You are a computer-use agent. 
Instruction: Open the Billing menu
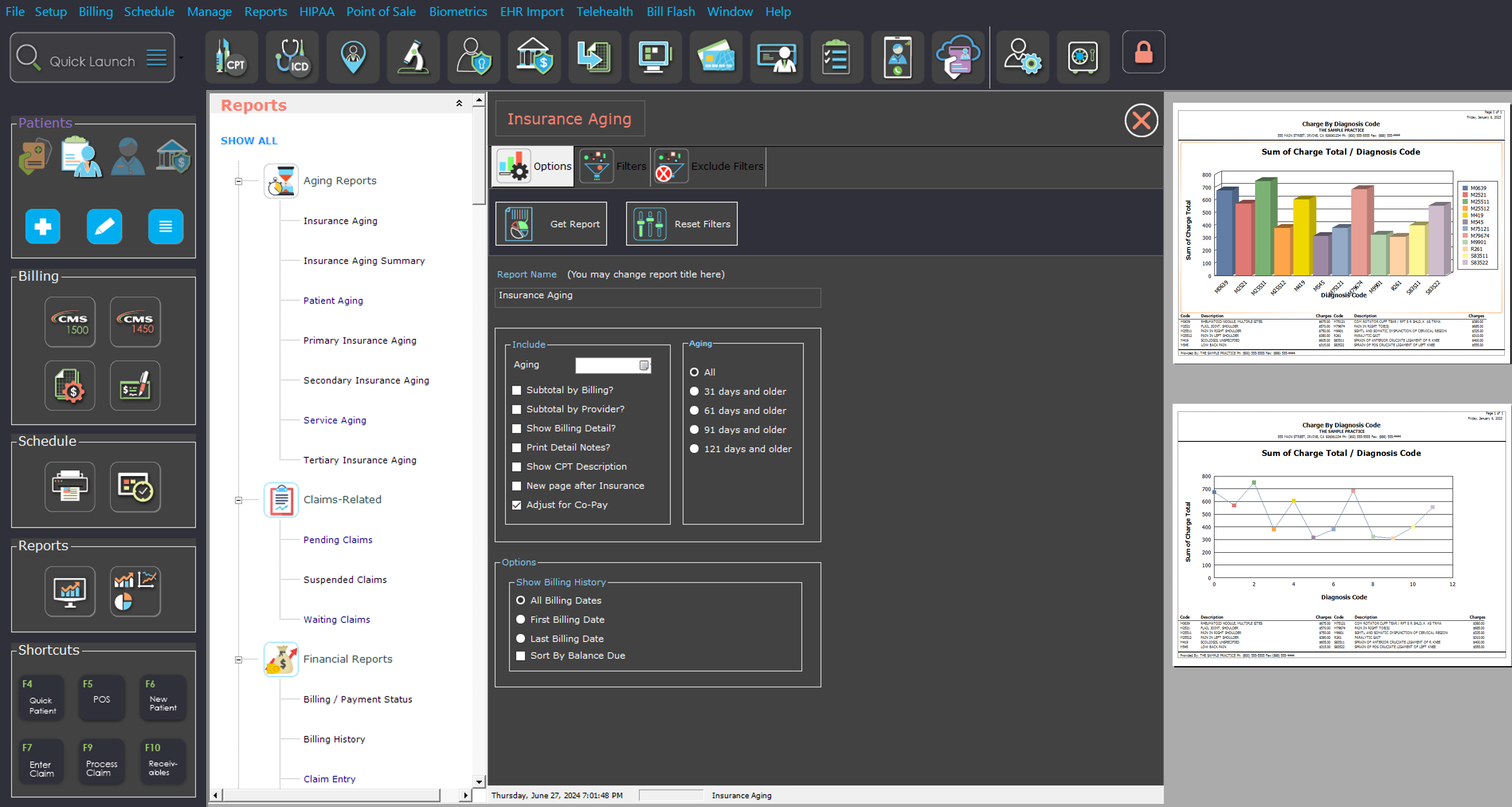pyautogui.click(x=95, y=11)
